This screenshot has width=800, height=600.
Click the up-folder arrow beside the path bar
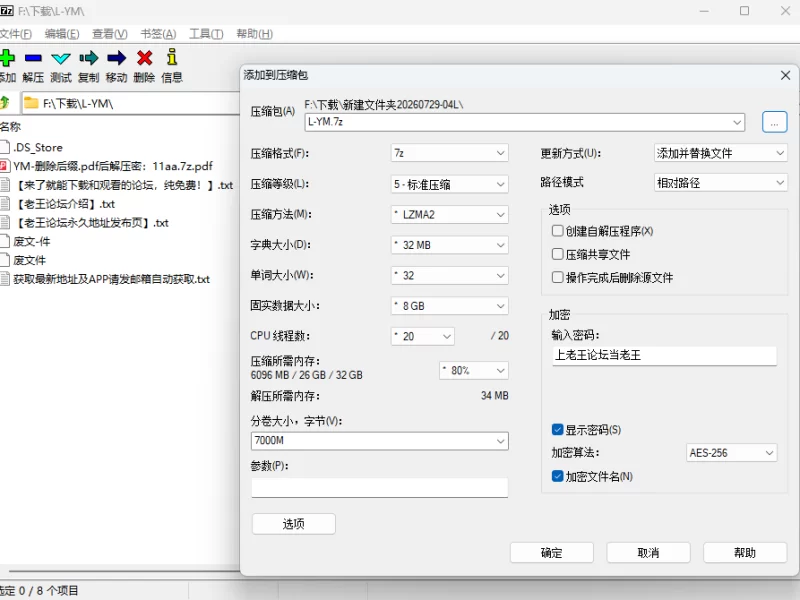click(x=5, y=103)
